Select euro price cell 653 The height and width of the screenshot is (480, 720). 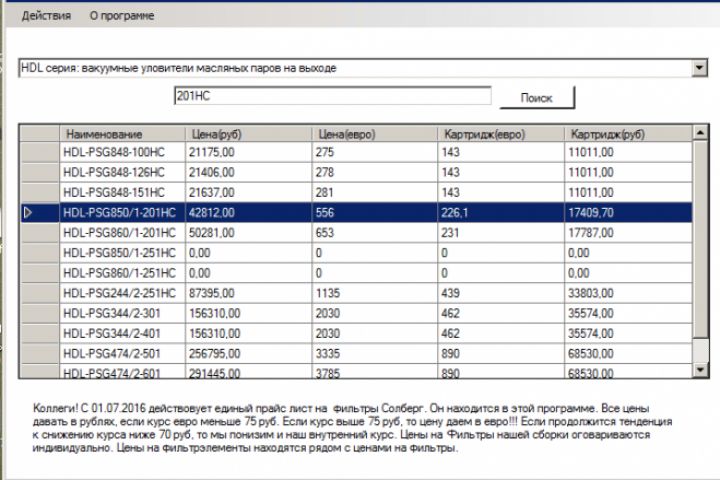tap(375, 232)
